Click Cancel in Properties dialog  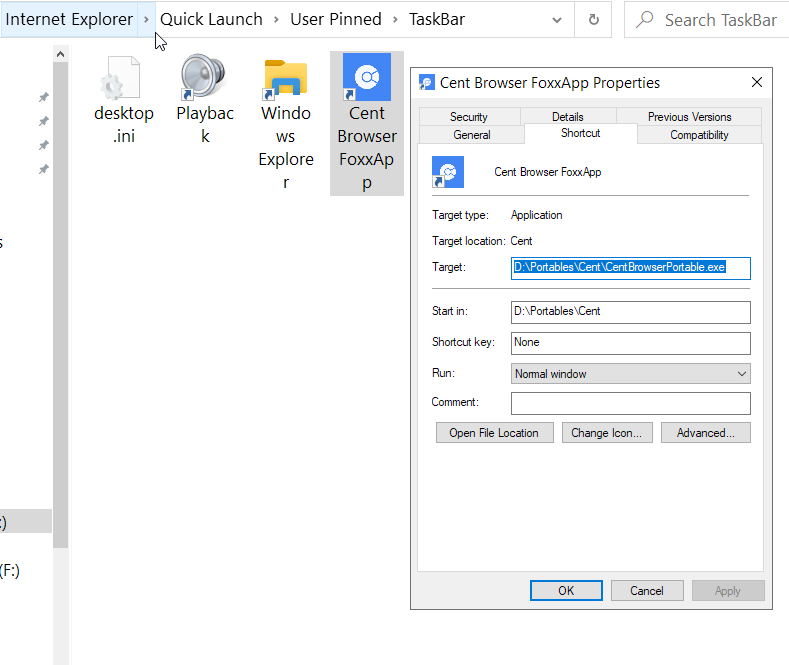[647, 591]
